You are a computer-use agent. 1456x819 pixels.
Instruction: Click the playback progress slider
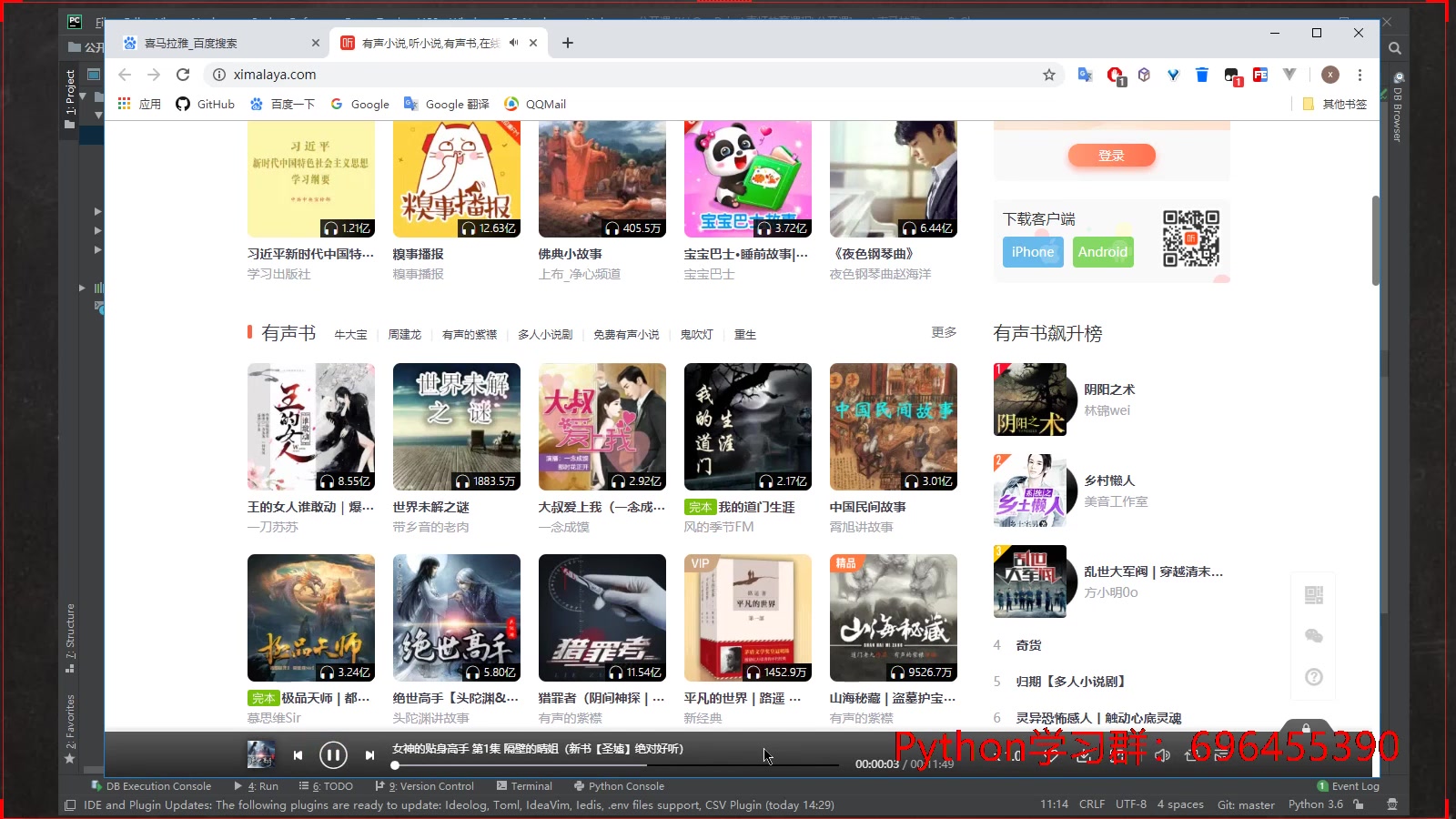click(x=616, y=765)
